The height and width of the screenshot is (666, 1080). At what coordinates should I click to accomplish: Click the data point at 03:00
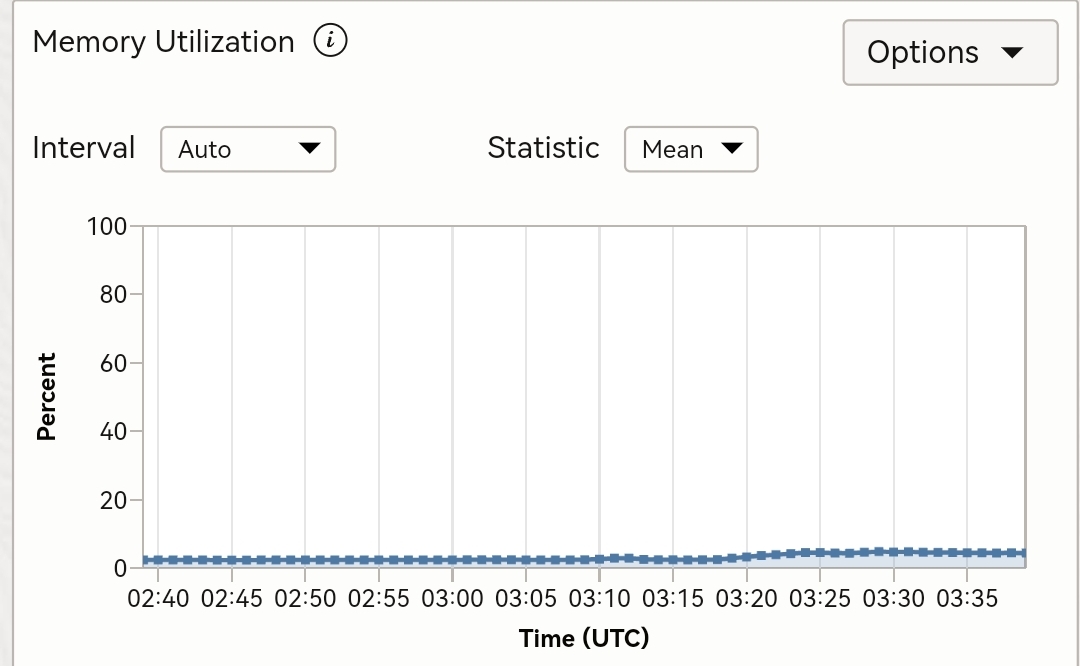[453, 560]
